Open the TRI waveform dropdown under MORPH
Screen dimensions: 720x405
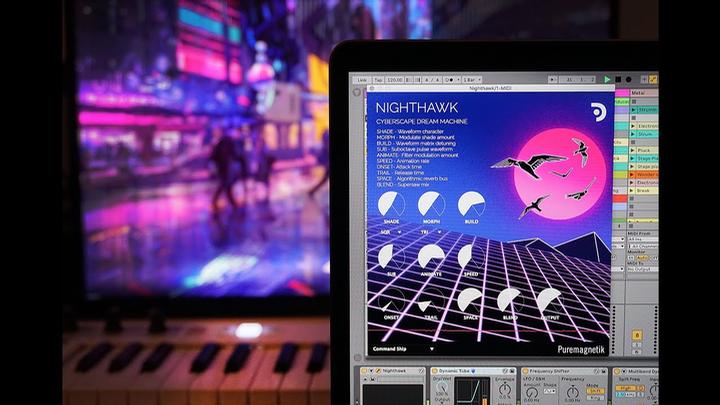point(431,232)
